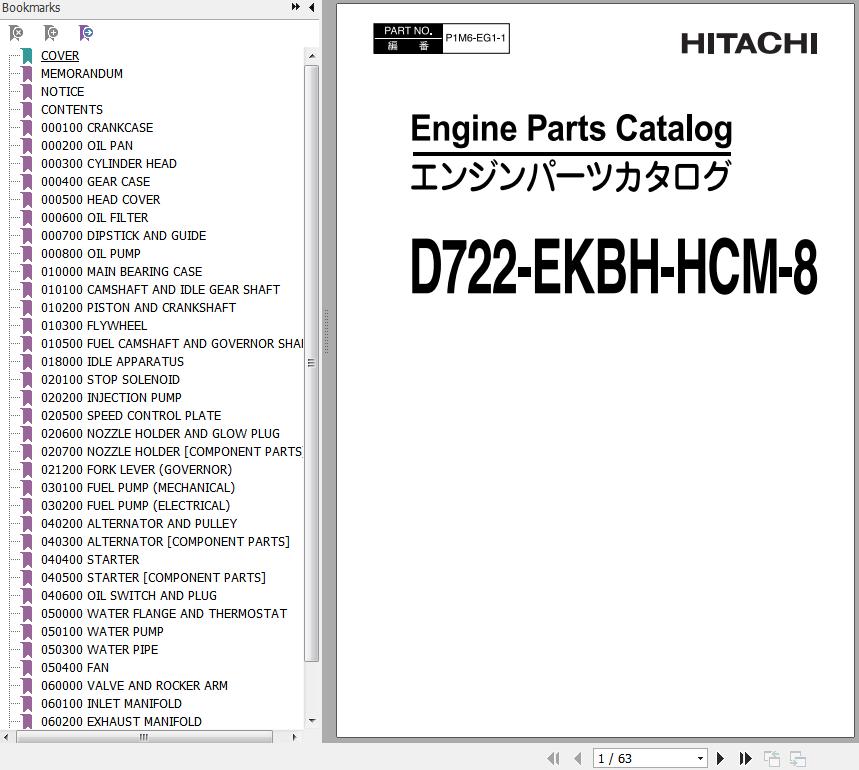The width and height of the screenshot is (859, 770).
Task: Jump to the last page
Action: click(745, 758)
